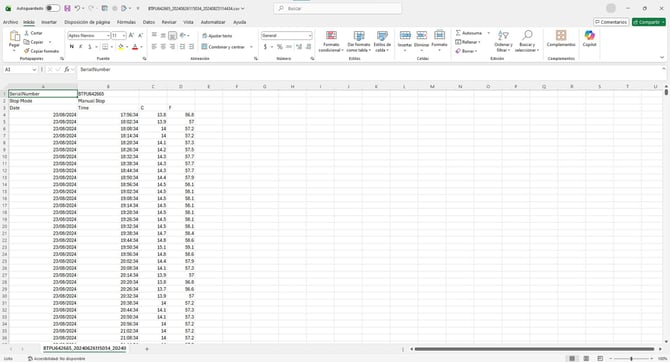Click Combinar y centrar
This screenshot has height=362, width=670.
[x=223, y=47]
